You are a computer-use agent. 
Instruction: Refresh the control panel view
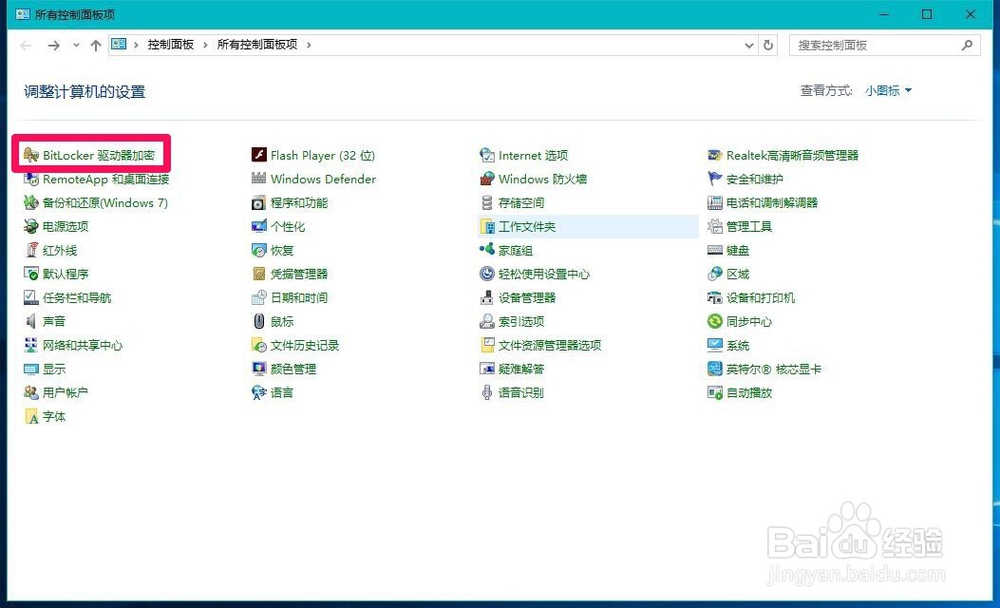coord(768,45)
